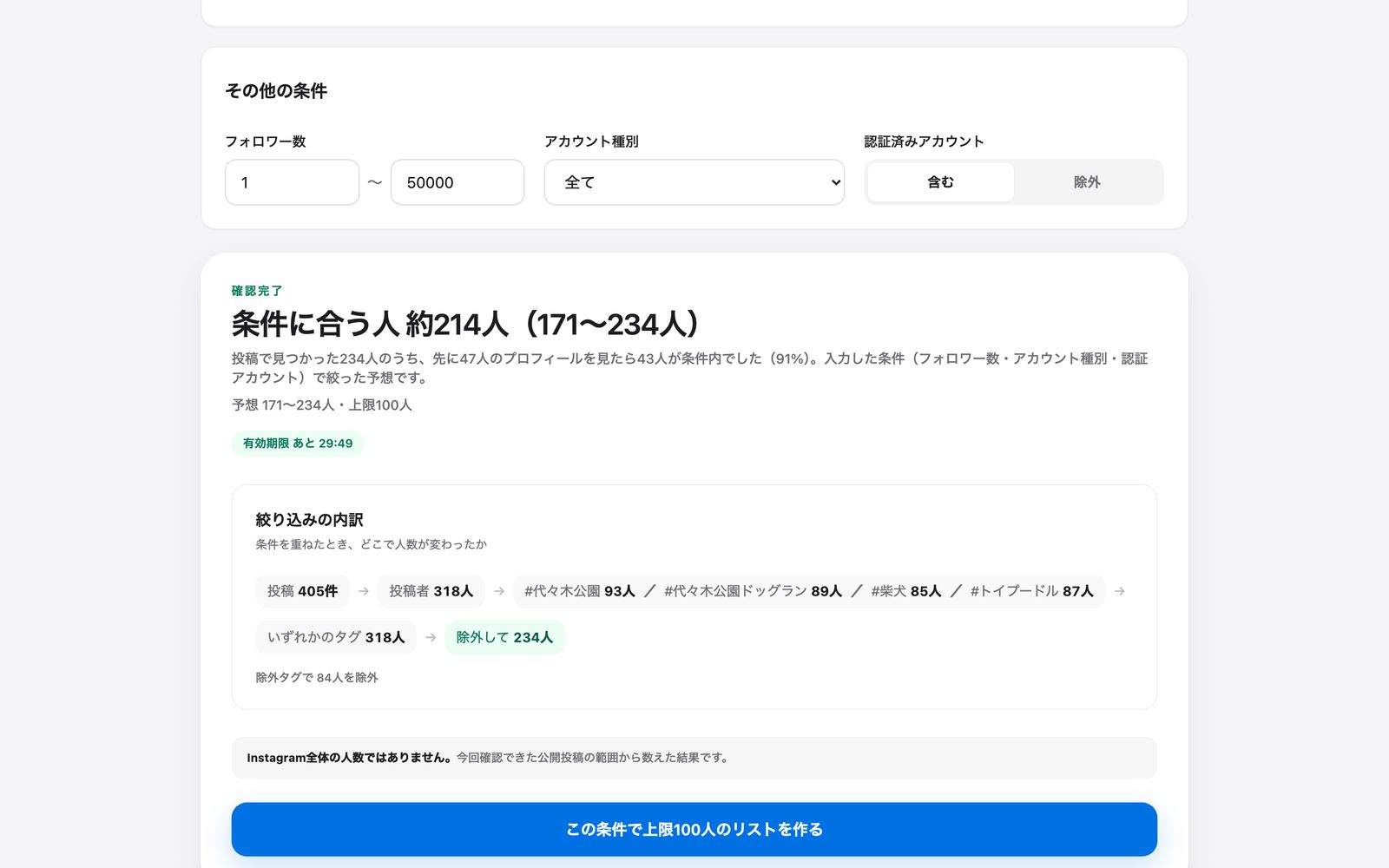Image resolution: width=1389 pixels, height=868 pixels.
Task: Click the #トイプードル 87人 tag
Action: [x=1031, y=591]
